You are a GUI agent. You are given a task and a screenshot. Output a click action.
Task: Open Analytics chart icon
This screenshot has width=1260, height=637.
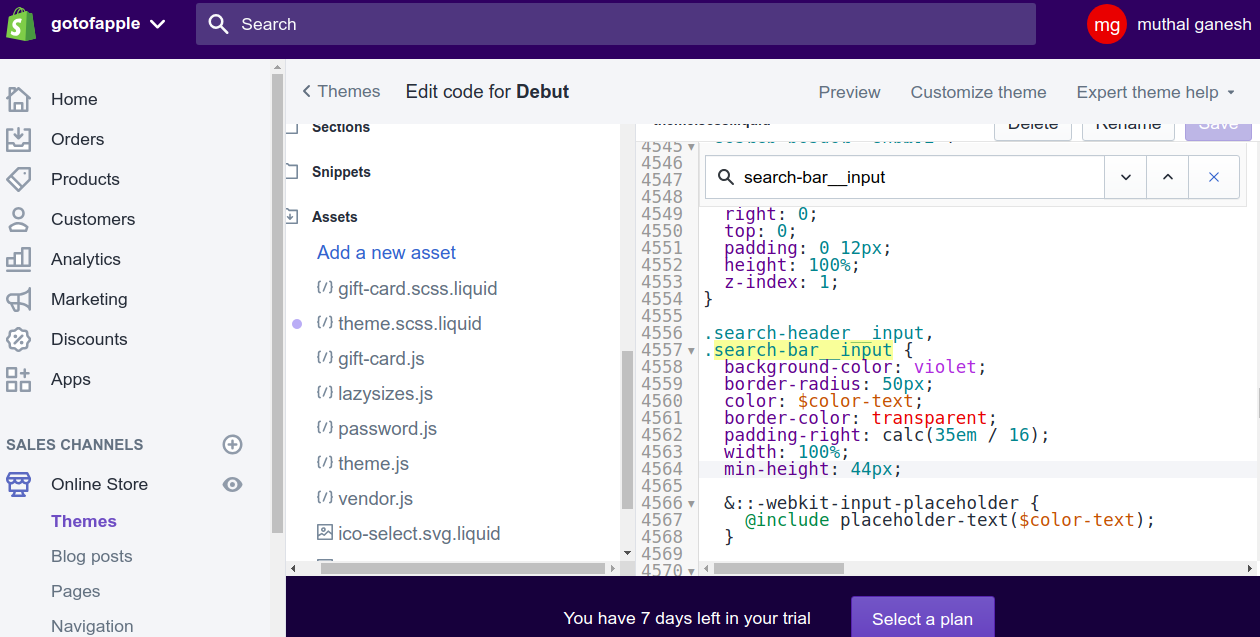(18, 259)
